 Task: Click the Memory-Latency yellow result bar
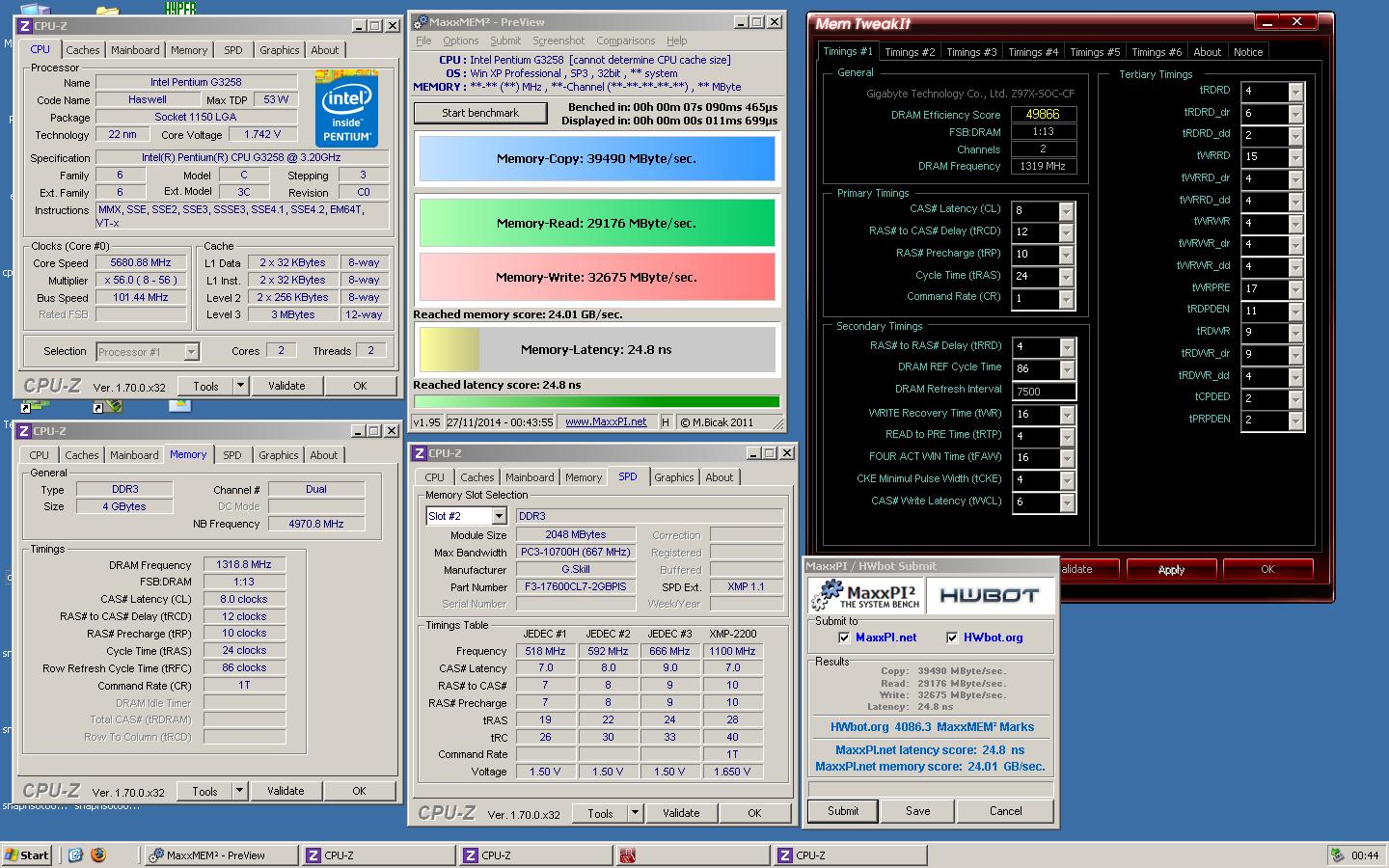click(x=596, y=349)
